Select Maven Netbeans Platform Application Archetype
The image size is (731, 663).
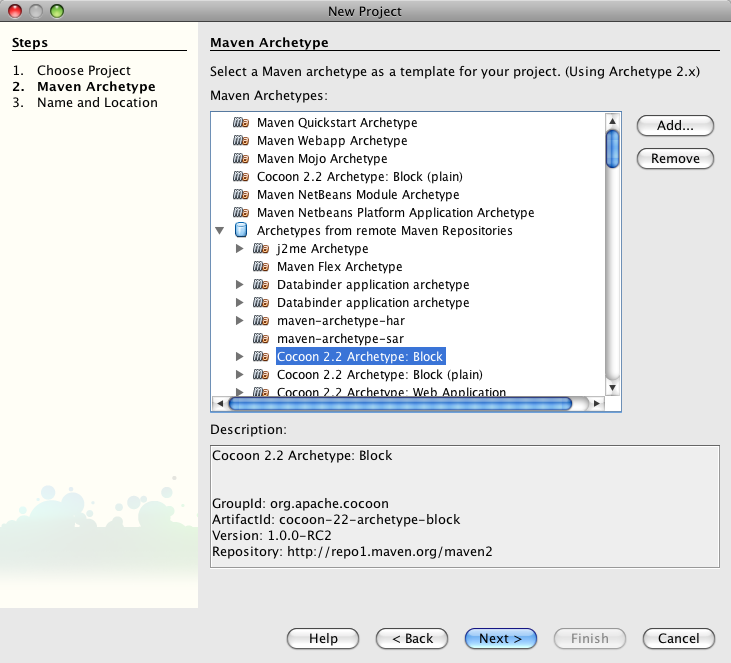pyautogui.click(x=395, y=213)
